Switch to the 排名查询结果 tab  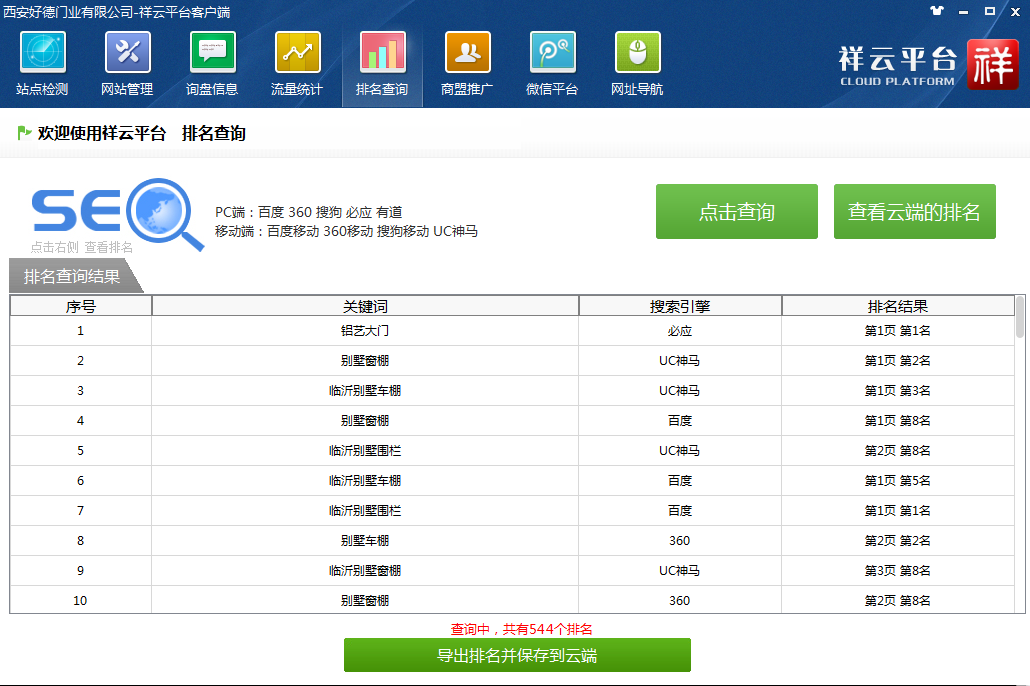pos(72,277)
